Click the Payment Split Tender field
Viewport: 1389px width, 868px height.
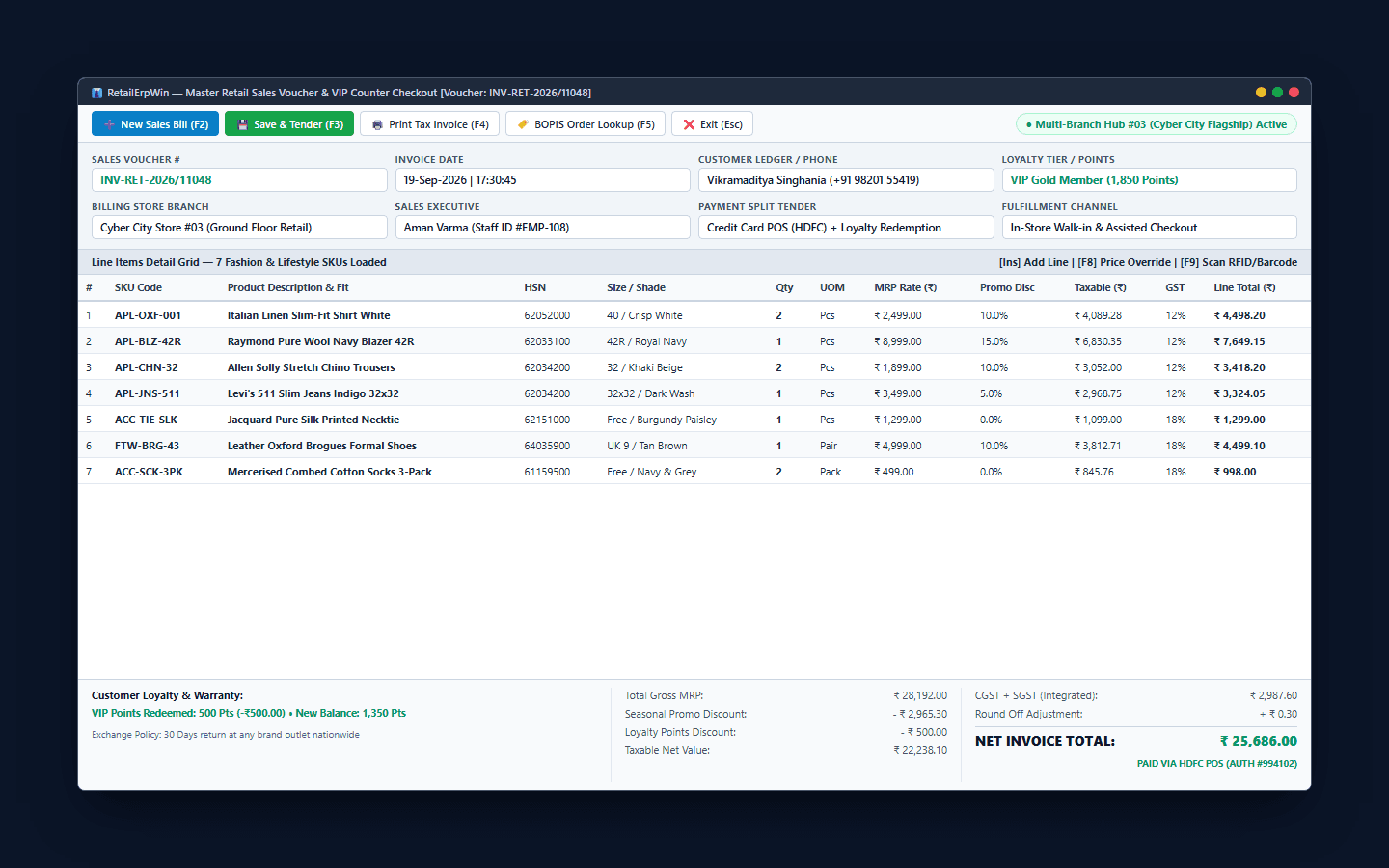click(x=846, y=228)
